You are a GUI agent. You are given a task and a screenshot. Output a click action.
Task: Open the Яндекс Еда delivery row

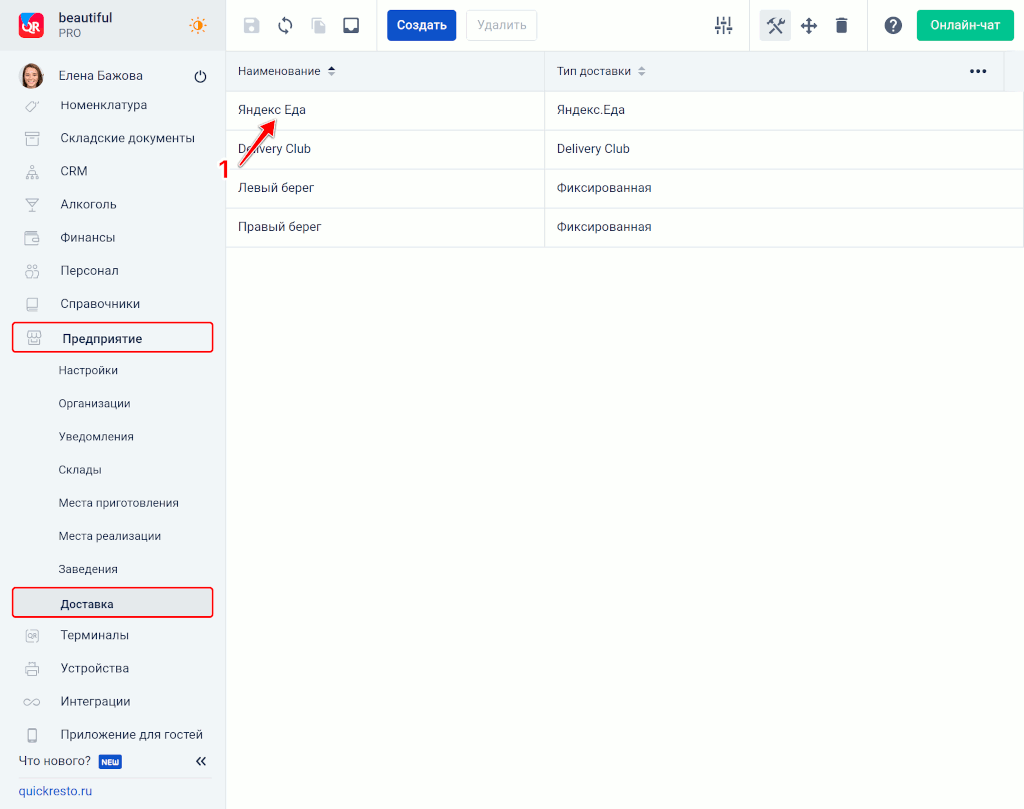point(624,110)
